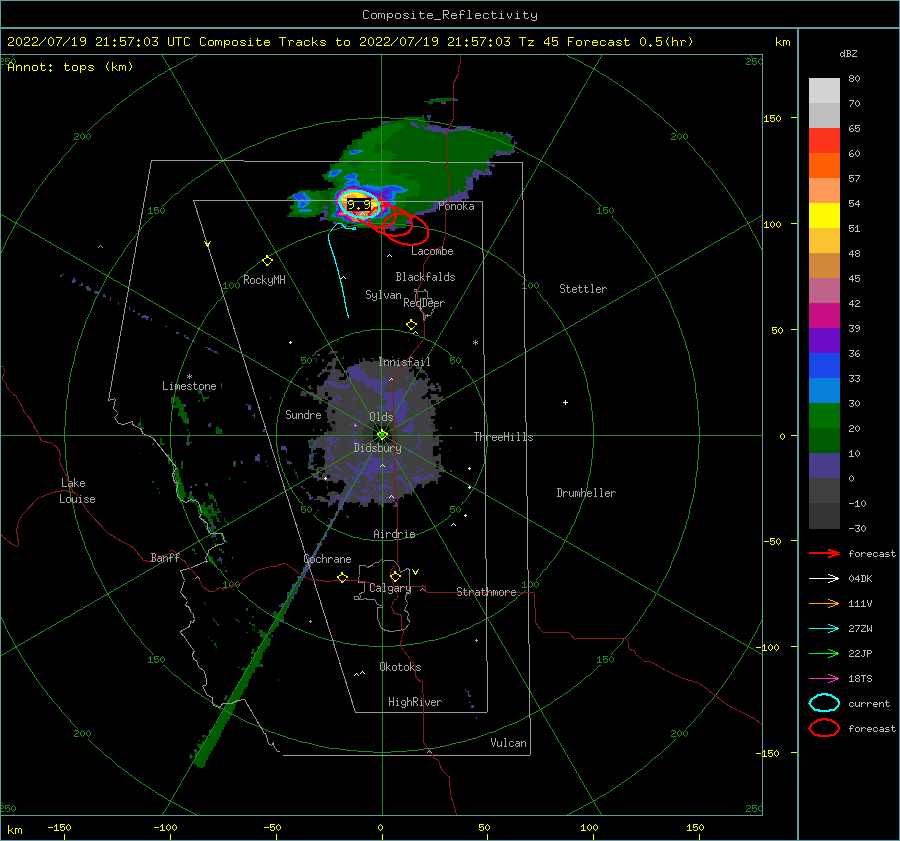The image size is (900, 841).
Task: Select the orange 111V track arrow
Action: coord(824,603)
